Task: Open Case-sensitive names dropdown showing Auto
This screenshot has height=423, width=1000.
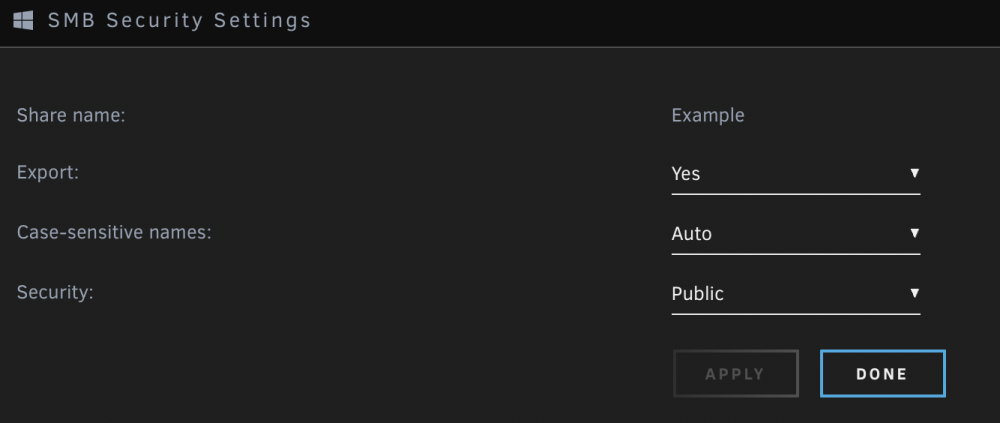Action: (x=795, y=234)
